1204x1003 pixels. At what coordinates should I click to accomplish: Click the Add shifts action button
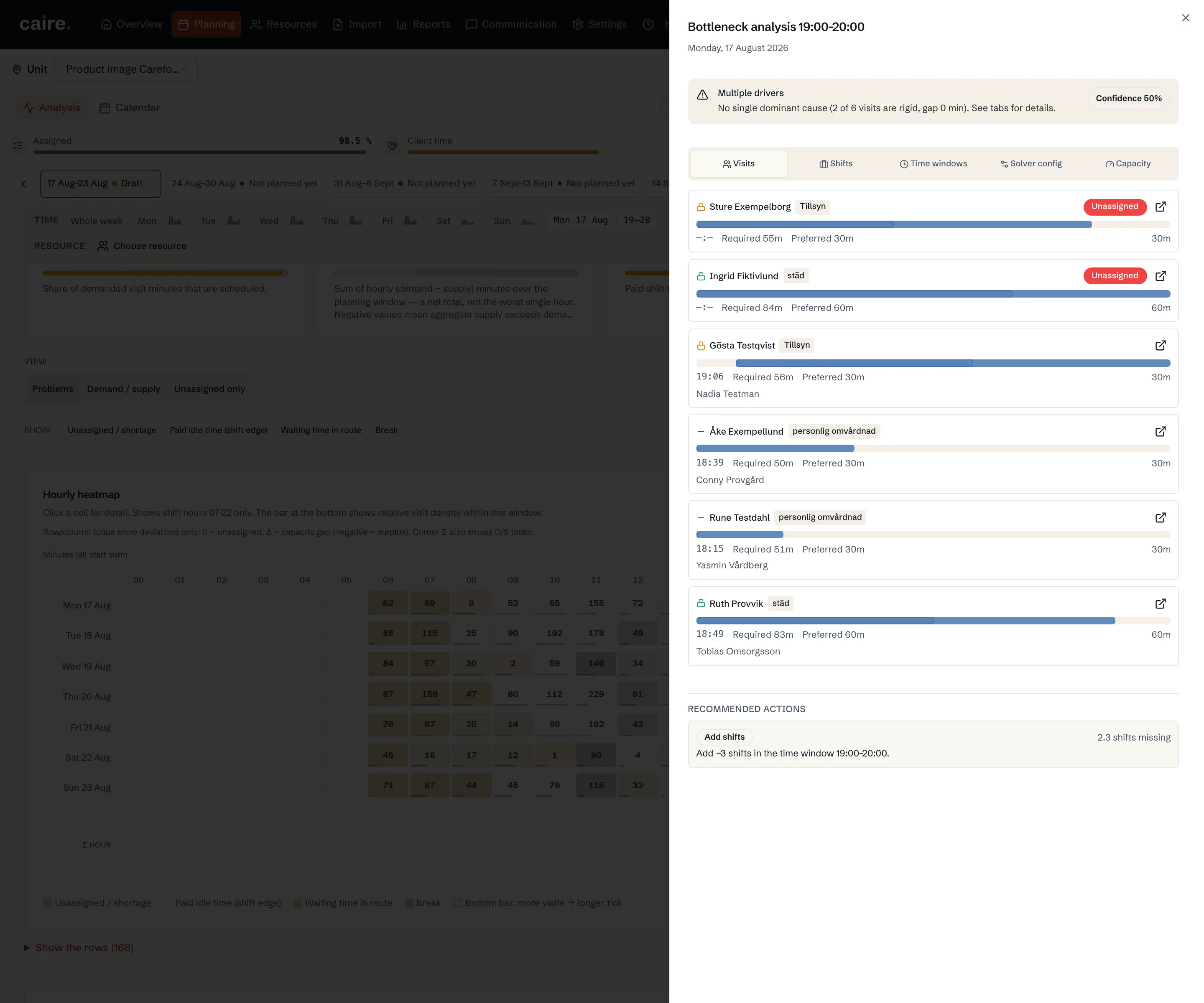[x=724, y=736]
